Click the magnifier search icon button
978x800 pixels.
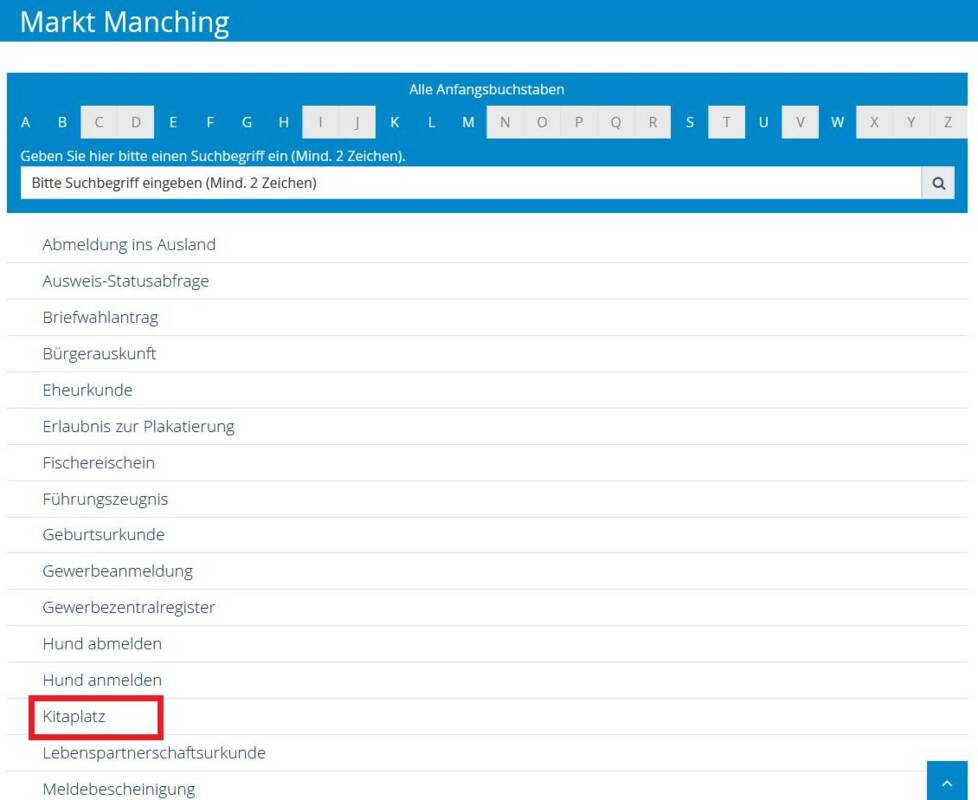point(938,183)
